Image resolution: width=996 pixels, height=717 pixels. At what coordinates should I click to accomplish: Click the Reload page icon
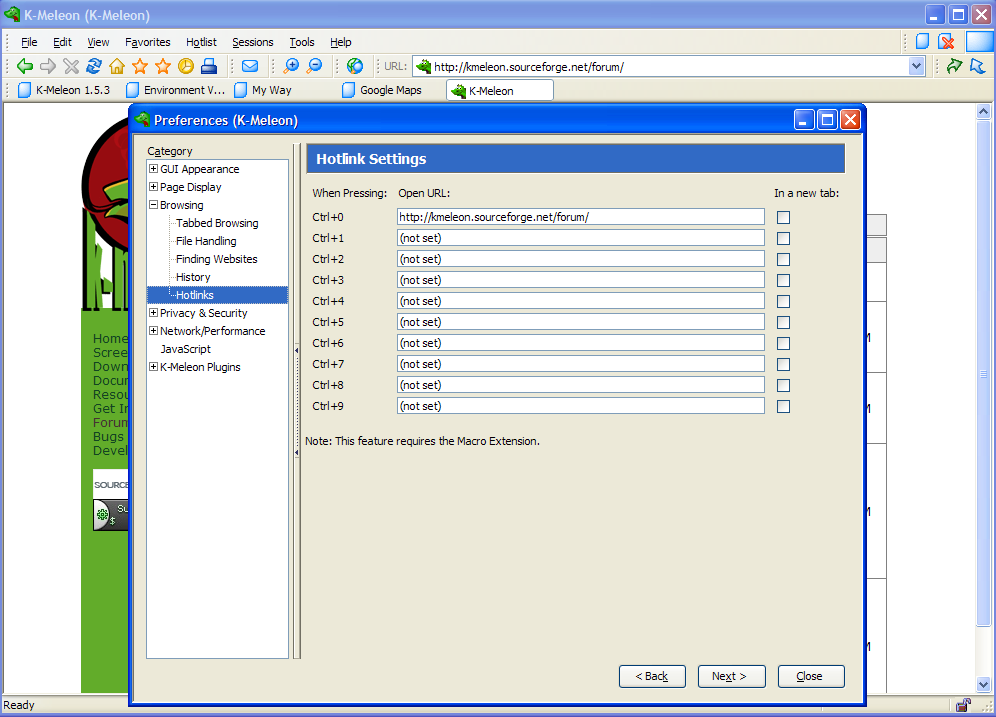(94, 66)
